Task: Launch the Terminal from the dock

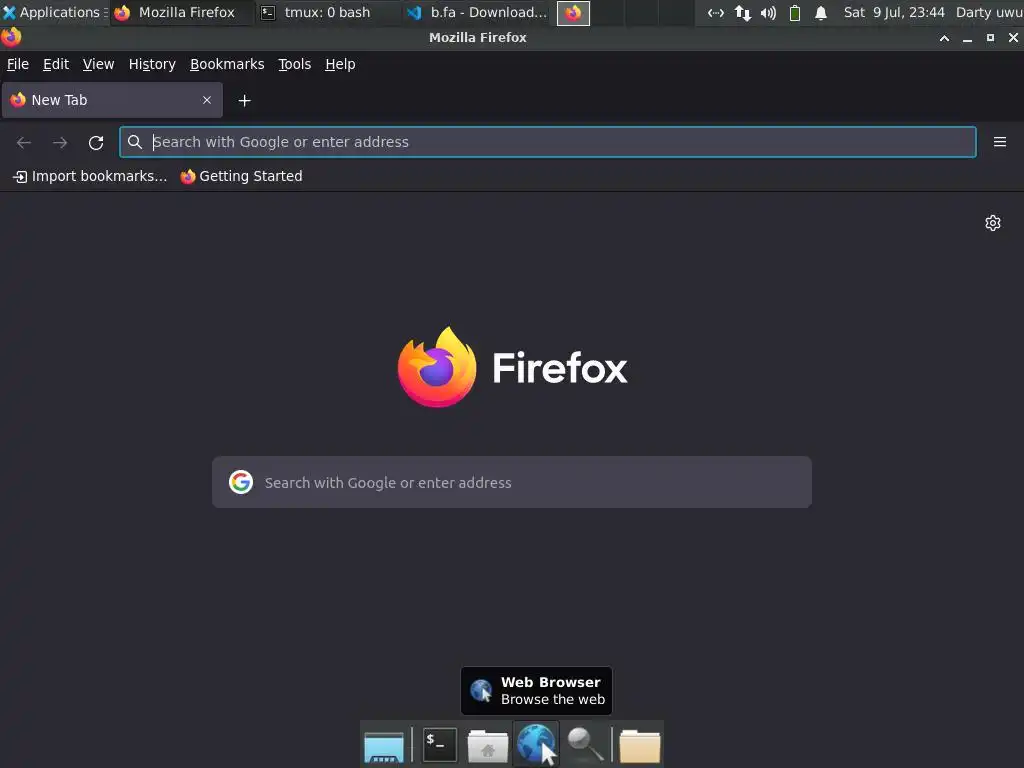Action: tap(440, 745)
